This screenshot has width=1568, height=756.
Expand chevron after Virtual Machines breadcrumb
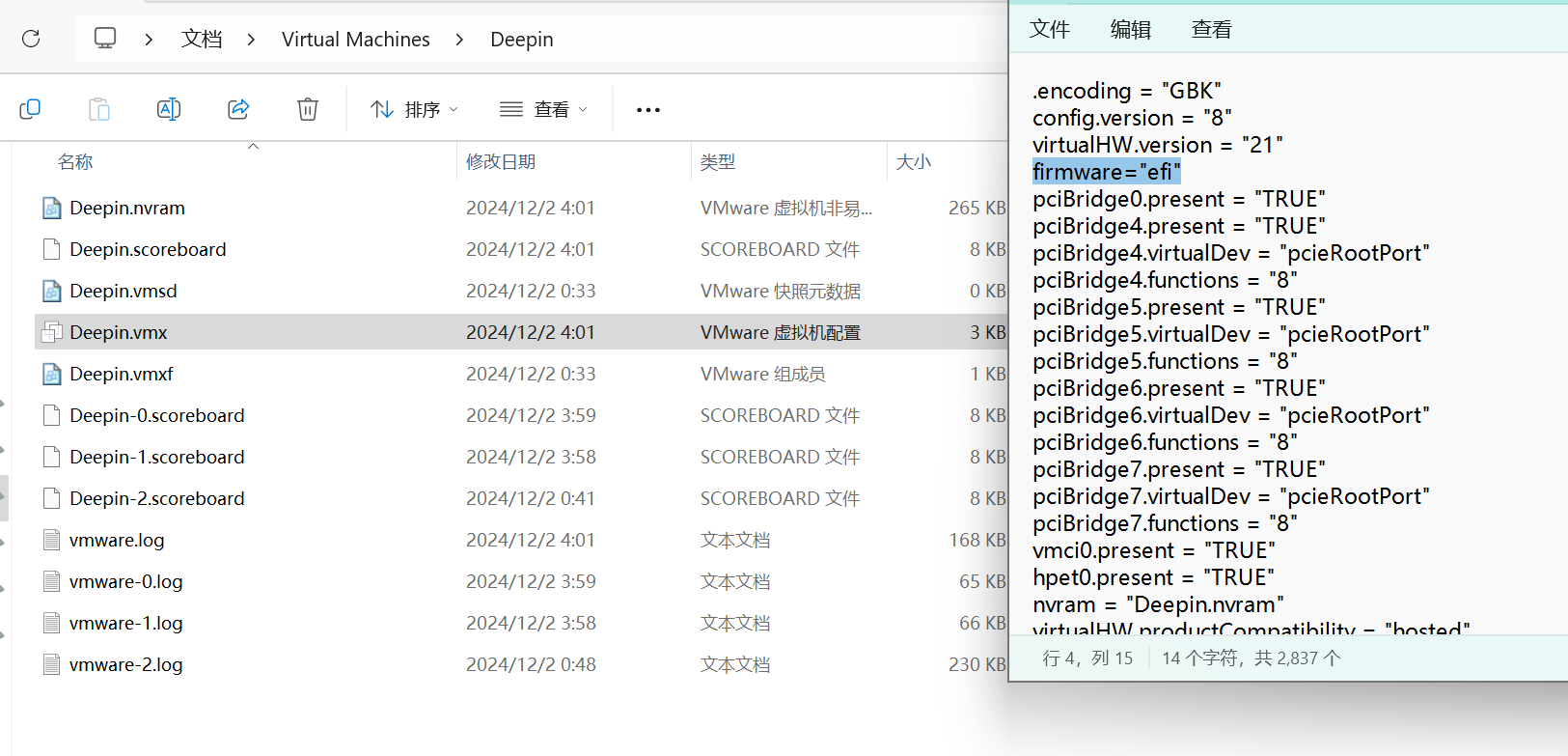[x=459, y=39]
